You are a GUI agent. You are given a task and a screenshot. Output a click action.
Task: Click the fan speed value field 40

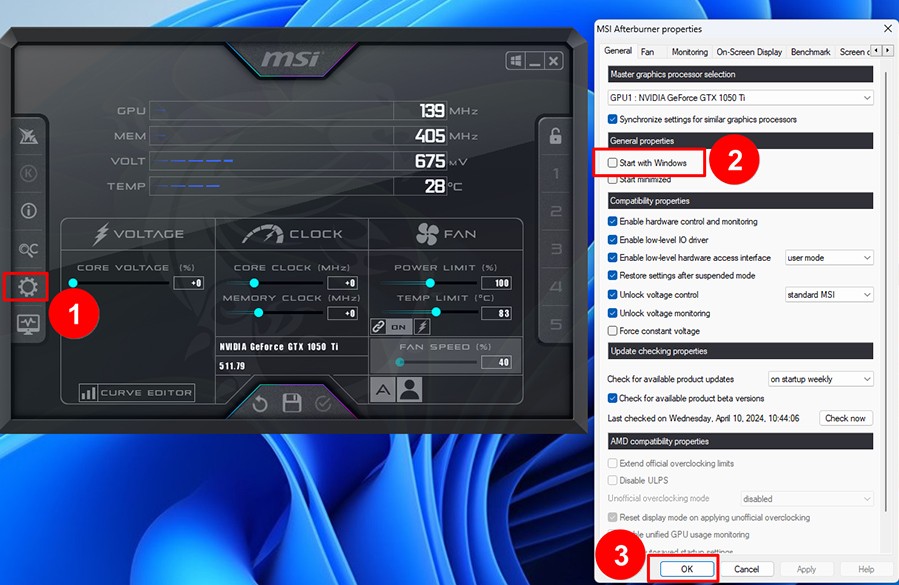point(497,362)
